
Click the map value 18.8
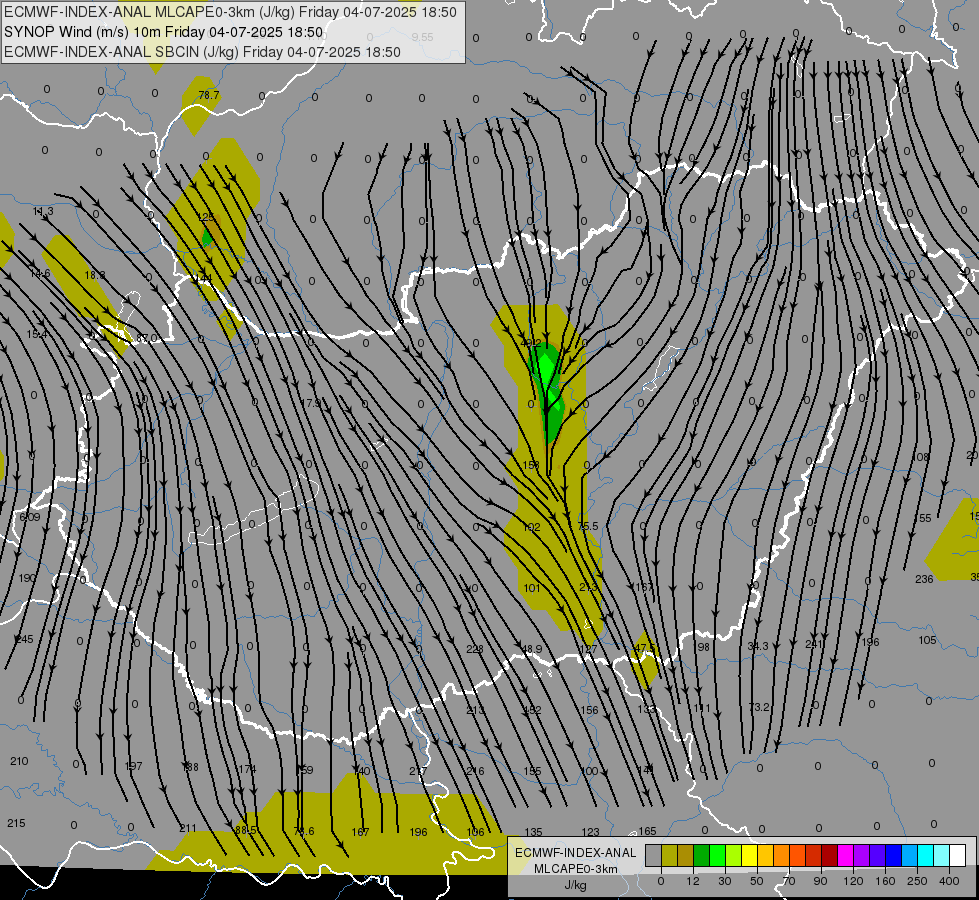95,275
